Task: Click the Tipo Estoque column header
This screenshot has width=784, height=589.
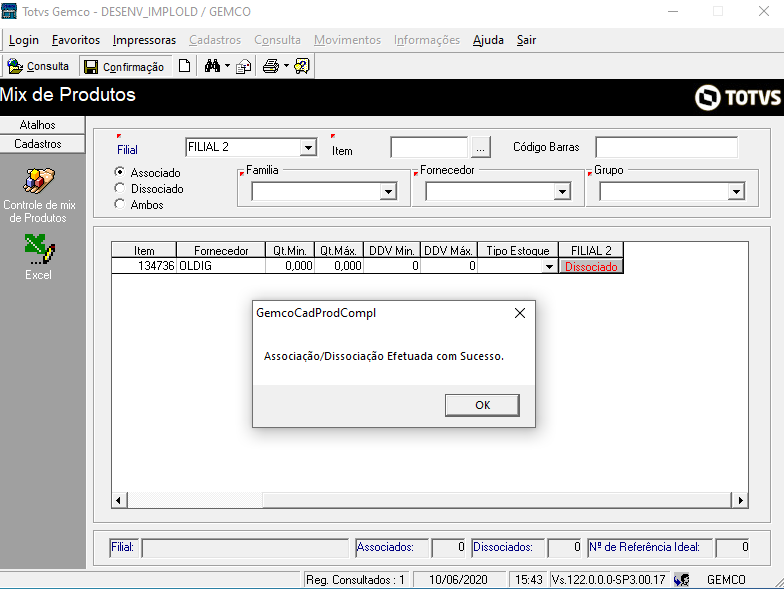Action: (518, 250)
